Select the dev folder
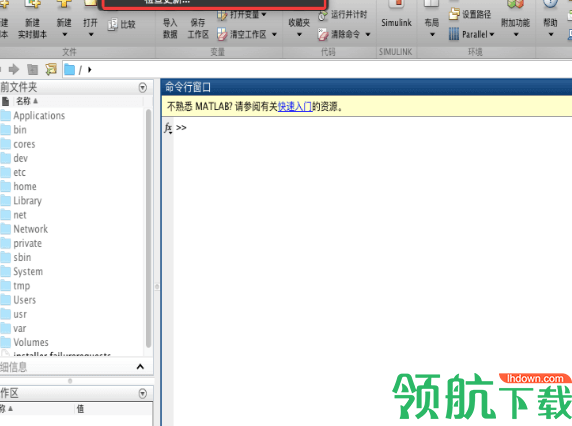The image size is (572, 426). tap(20, 158)
